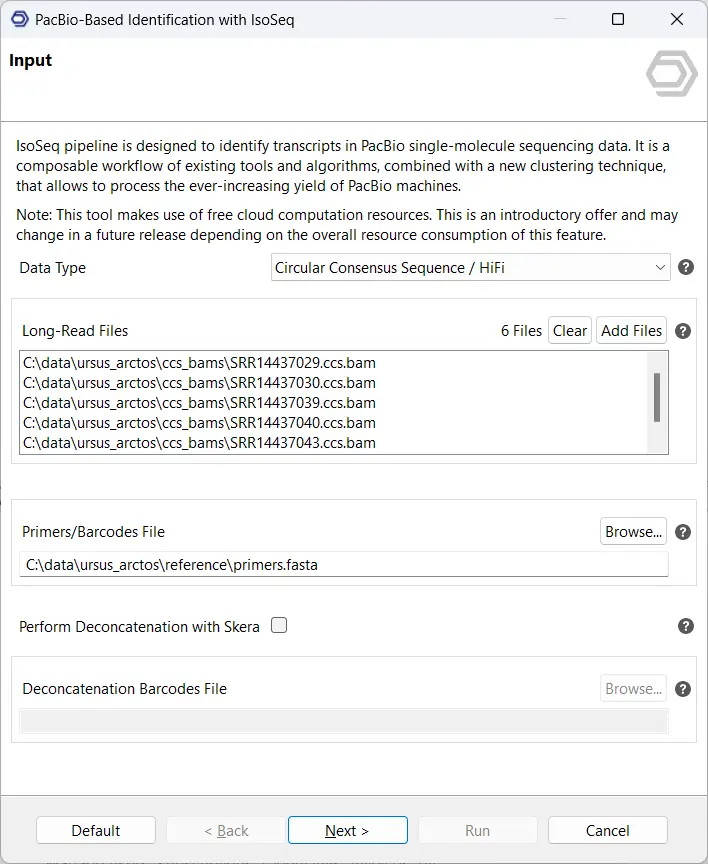This screenshot has width=708, height=864.
Task: Select SRR14437029.ccs.bam in file list
Action: (199, 363)
